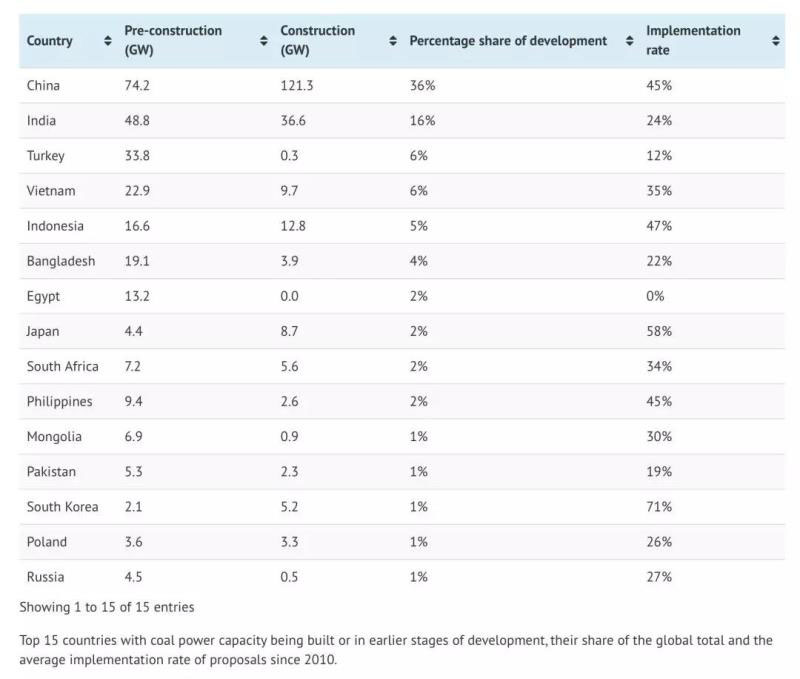Click the Country column header label
800x679 pixels.
click(50, 41)
